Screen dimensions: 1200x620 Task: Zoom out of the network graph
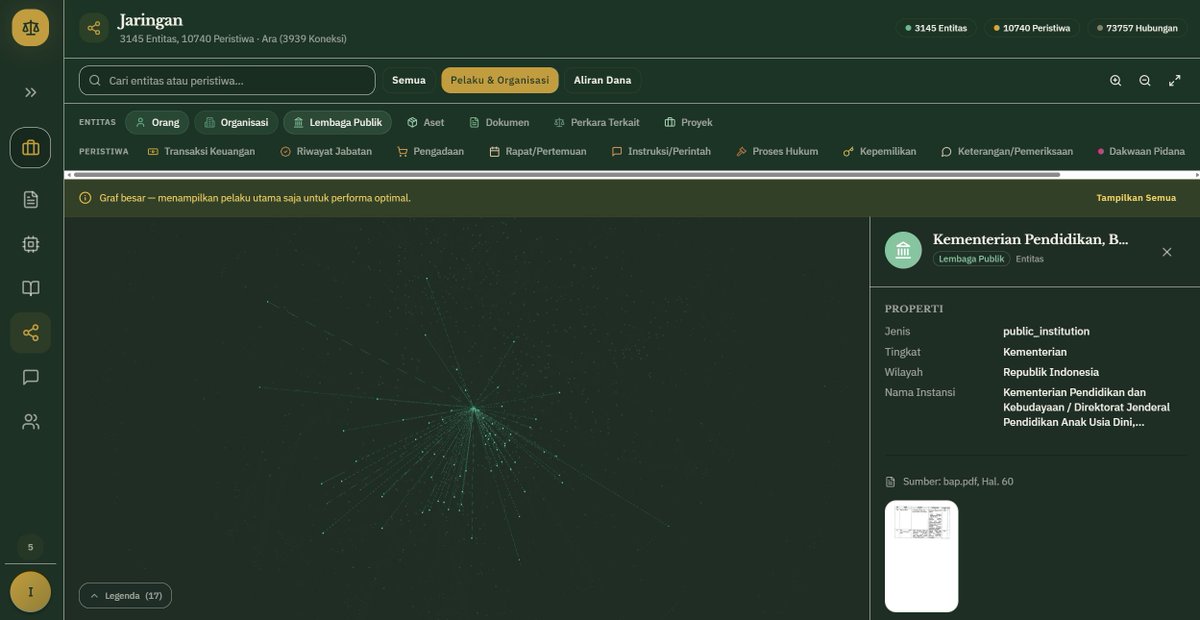[x=1143, y=79]
